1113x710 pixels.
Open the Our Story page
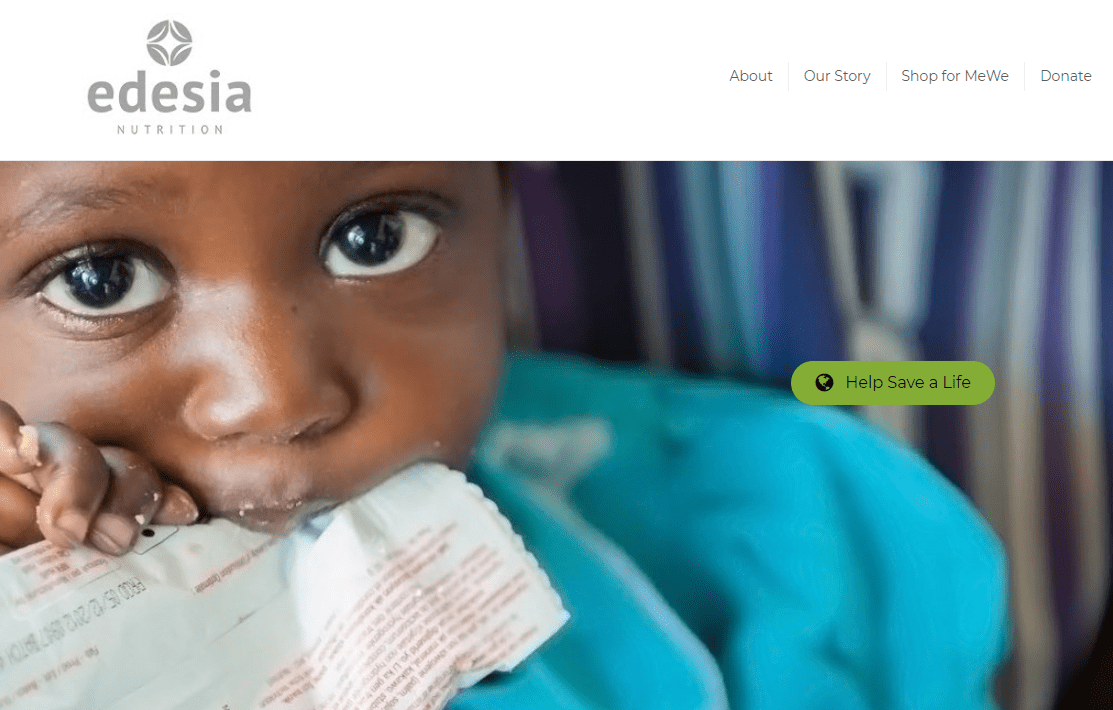point(837,76)
